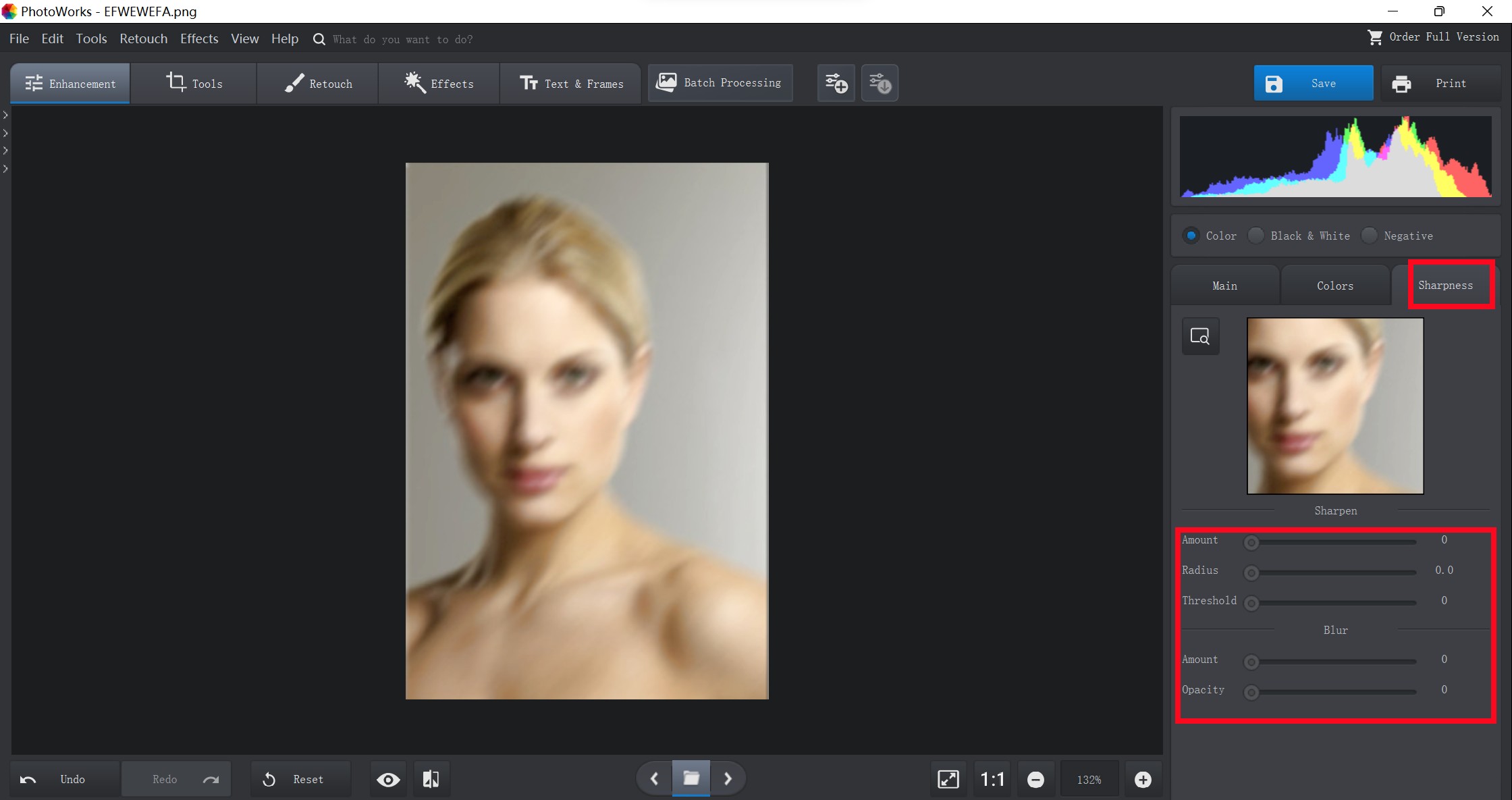1512x800 pixels.
Task: Click the Print button
Action: 1440,83
